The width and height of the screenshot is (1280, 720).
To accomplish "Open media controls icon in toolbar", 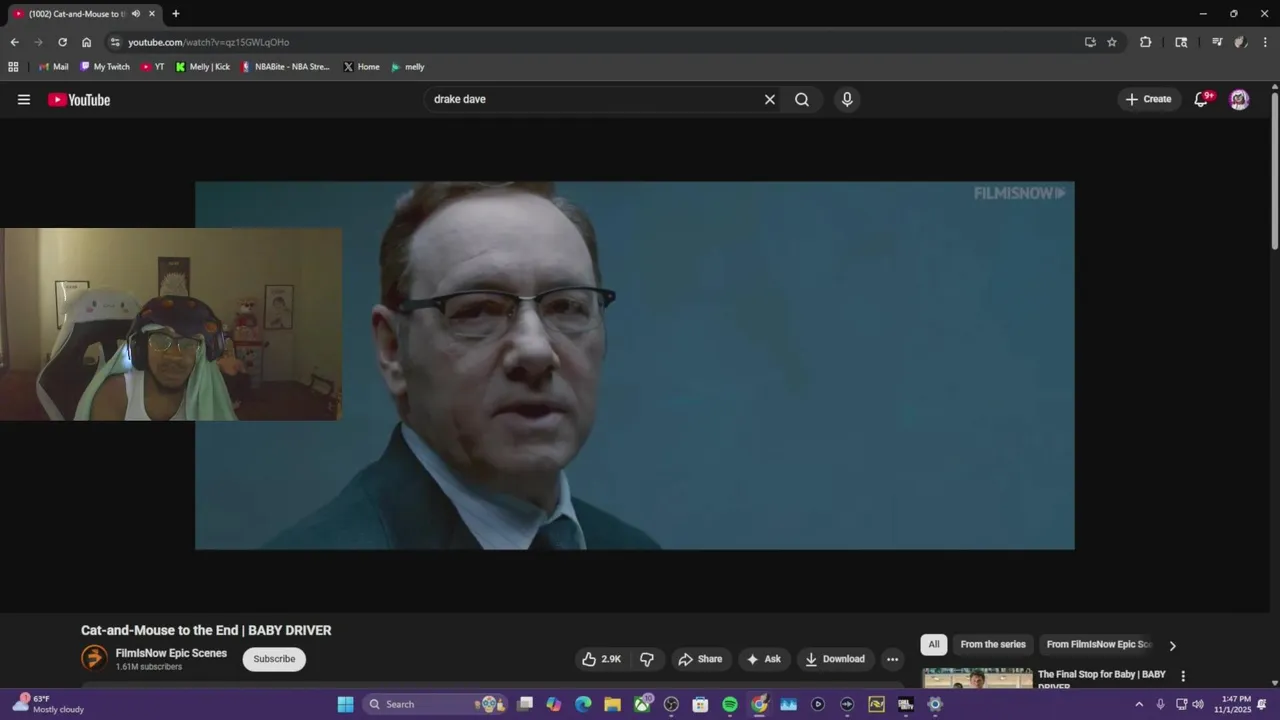I will (x=1217, y=42).
